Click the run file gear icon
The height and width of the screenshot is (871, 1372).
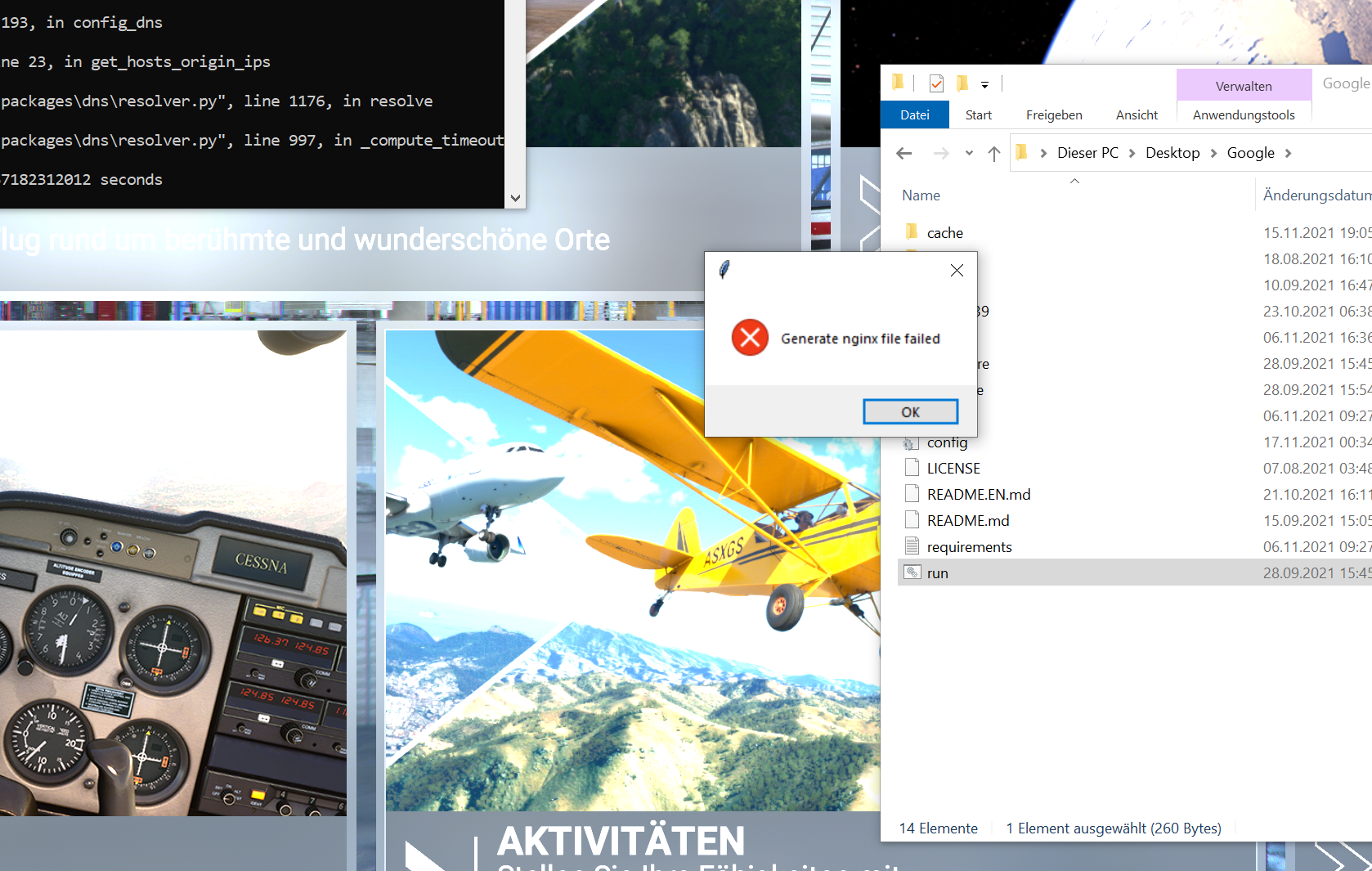tap(912, 572)
